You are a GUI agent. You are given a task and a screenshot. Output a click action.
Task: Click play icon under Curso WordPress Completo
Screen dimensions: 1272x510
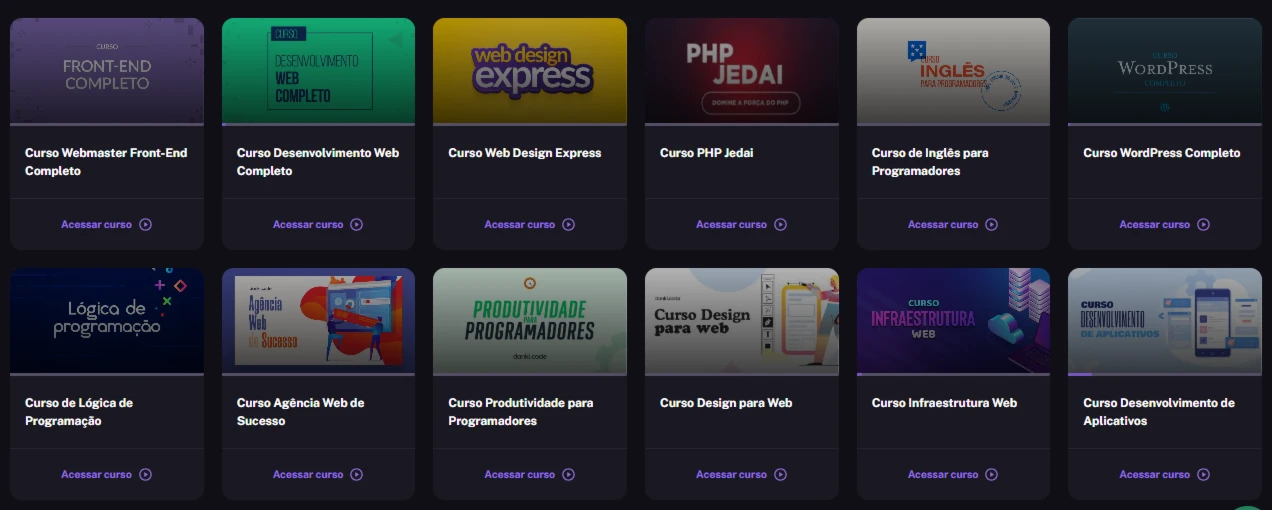point(1204,225)
